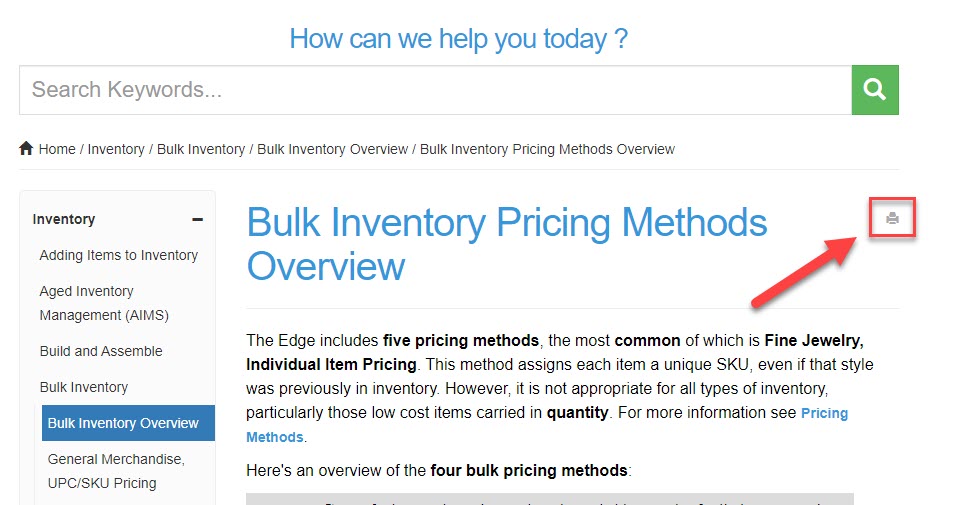The height and width of the screenshot is (505, 954).
Task: Click in the Search Keywords field
Action: point(435,90)
